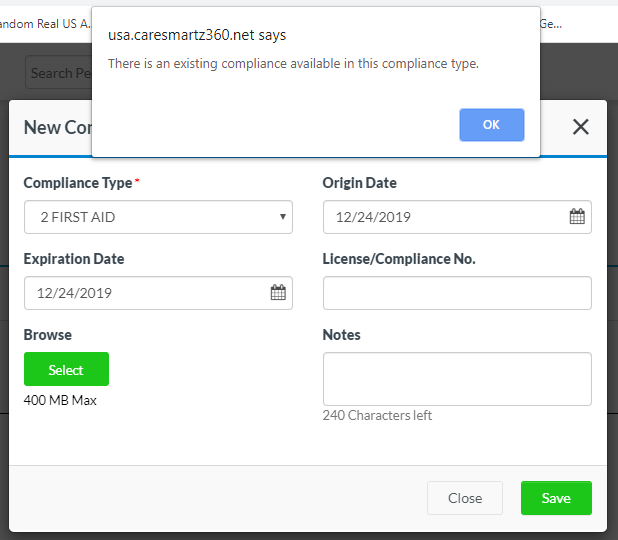The width and height of the screenshot is (618, 540).
Task: Click the alert message about existing compliance
Action: (293, 63)
